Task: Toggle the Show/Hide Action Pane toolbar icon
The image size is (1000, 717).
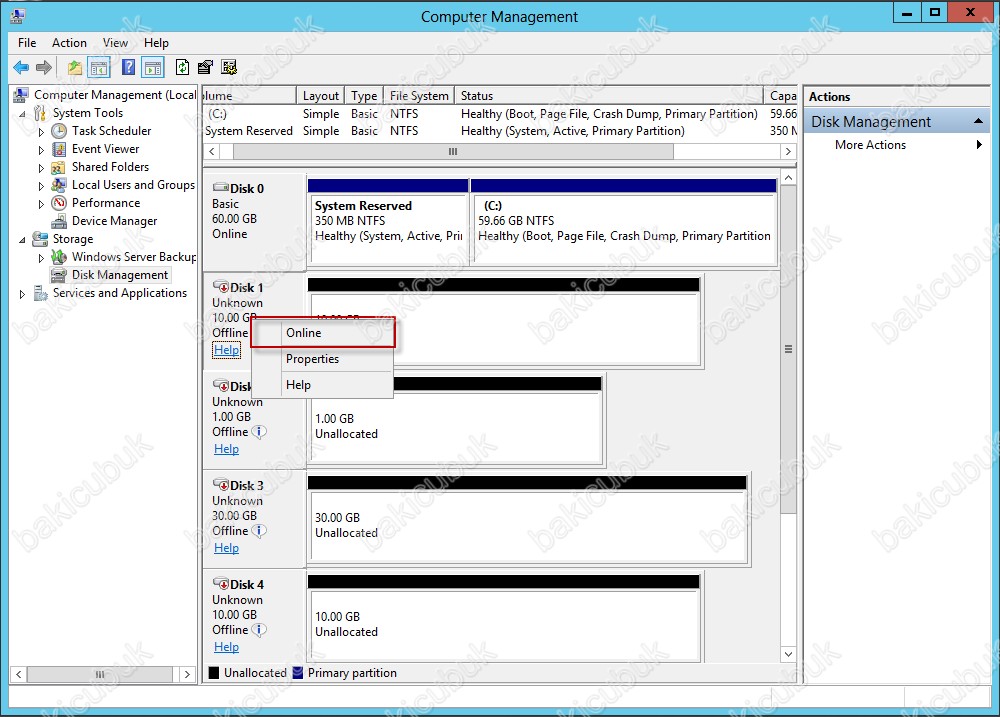Action: pos(153,68)
